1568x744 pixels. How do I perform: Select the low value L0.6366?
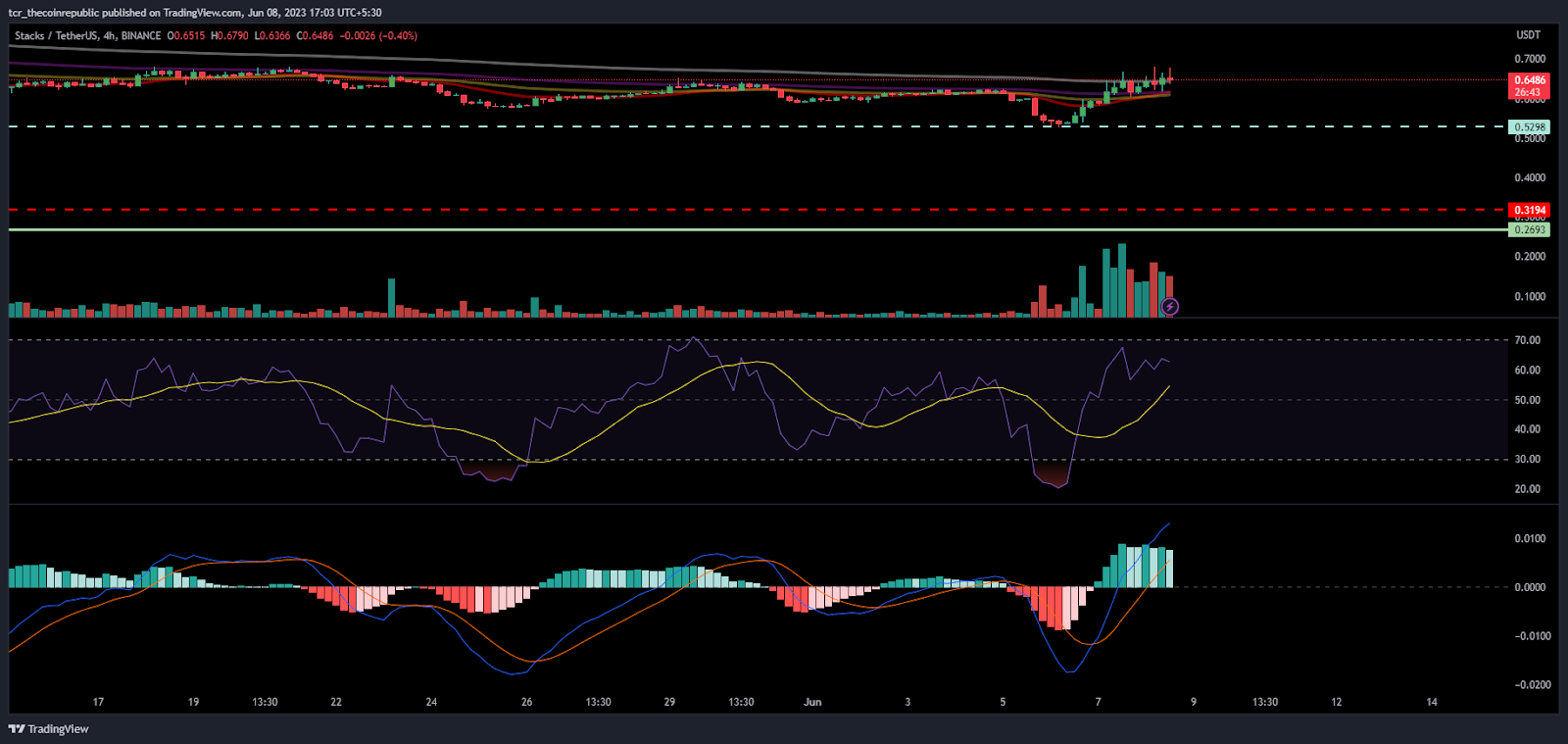click(x=272, y=35)
